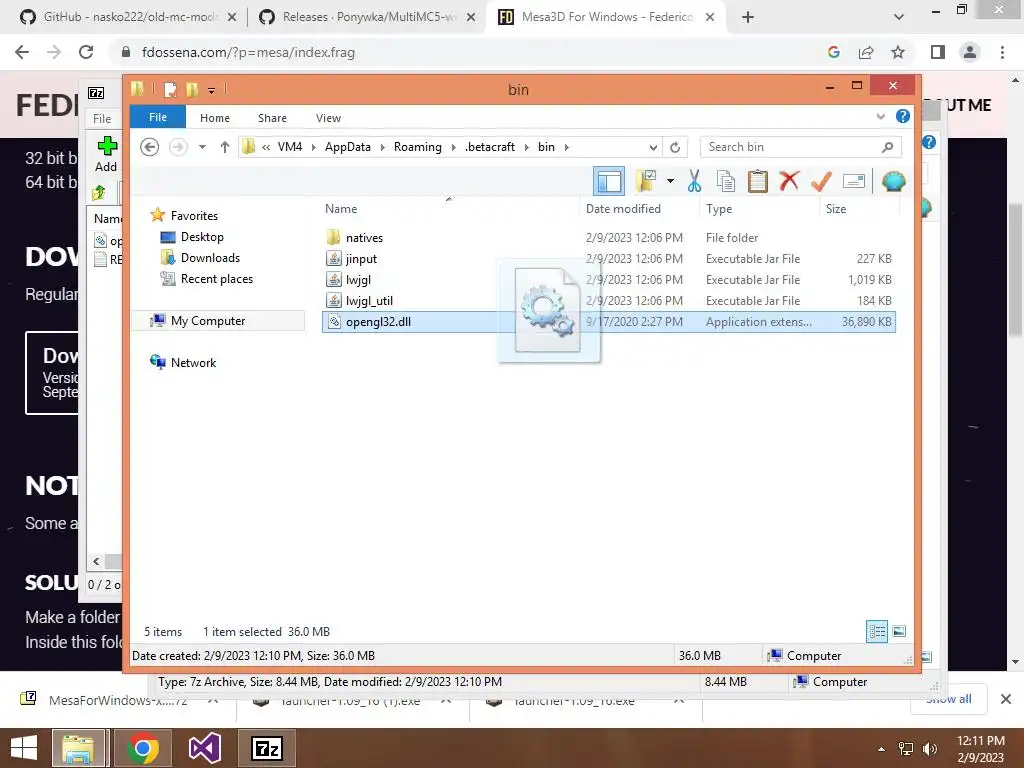Sort by Date modified column
This screenshot has width=1024, height=768.
623,209
